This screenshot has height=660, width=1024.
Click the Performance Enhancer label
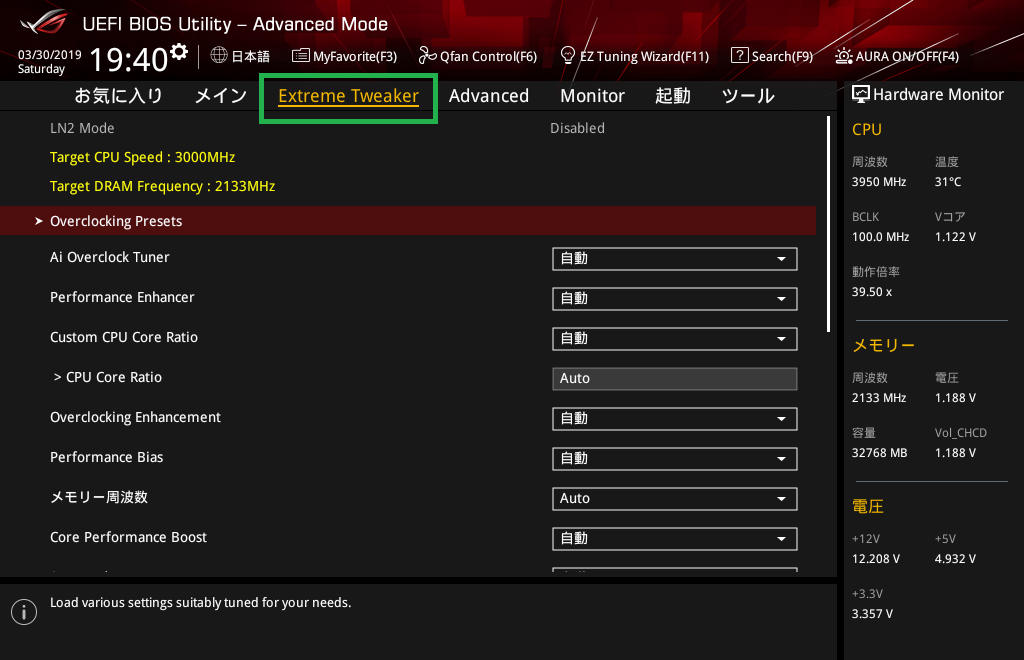pos(122,297)
